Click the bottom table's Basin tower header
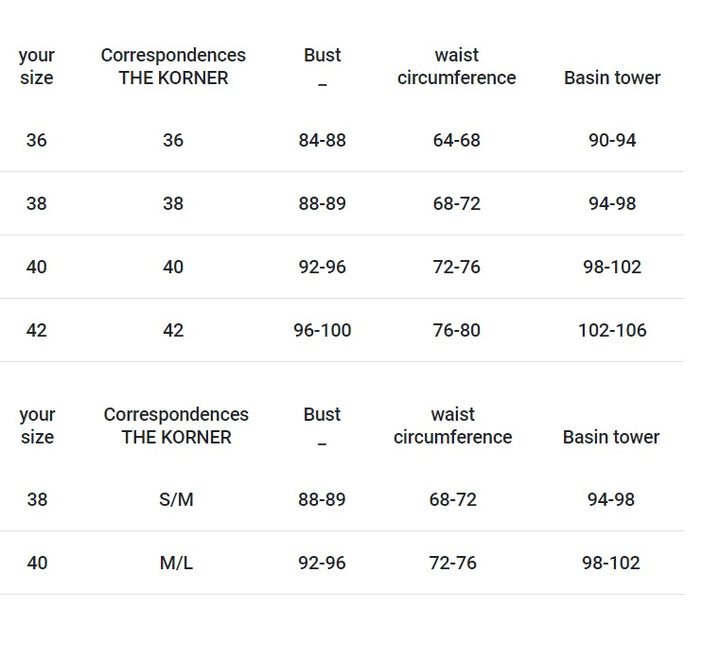The height and width of the screenshot is (660, 720). click(612, 437)
